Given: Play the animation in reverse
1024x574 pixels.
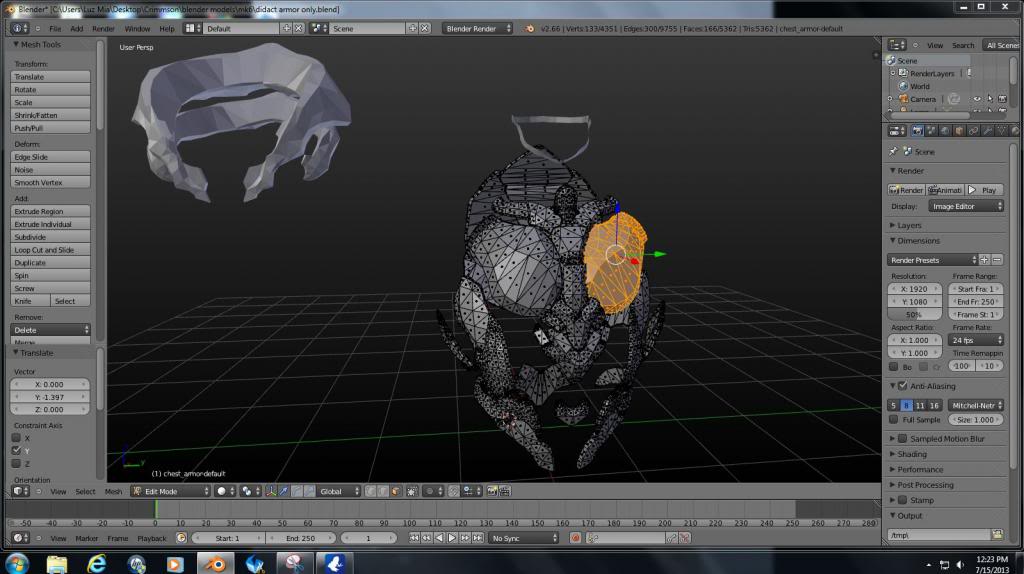Looking at the screenshot, I should pyautogui.click(x=439, y=538).
